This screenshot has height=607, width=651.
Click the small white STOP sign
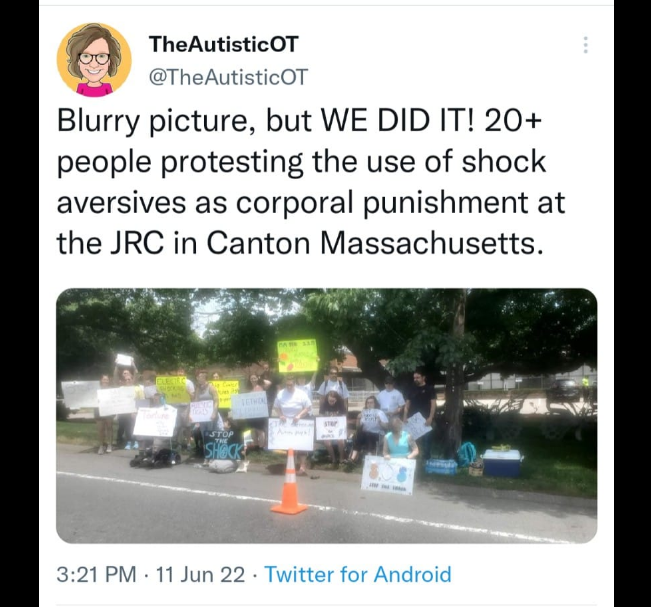[x=331, y=428]
